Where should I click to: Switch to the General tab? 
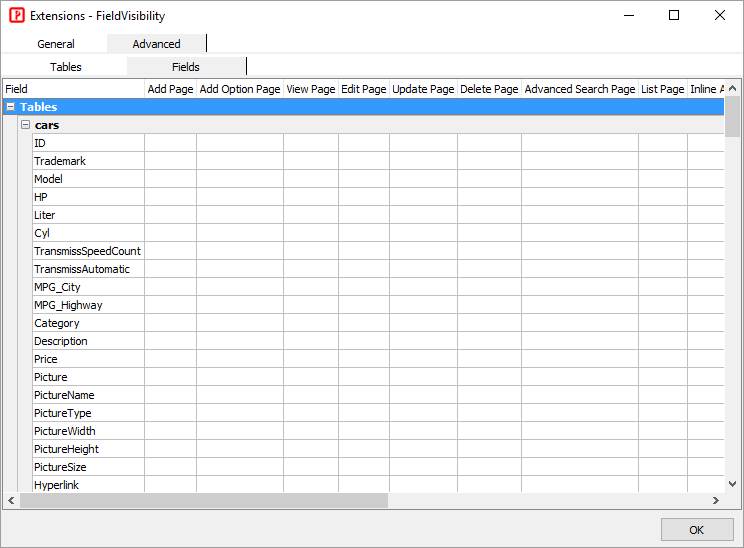(56, 44)
